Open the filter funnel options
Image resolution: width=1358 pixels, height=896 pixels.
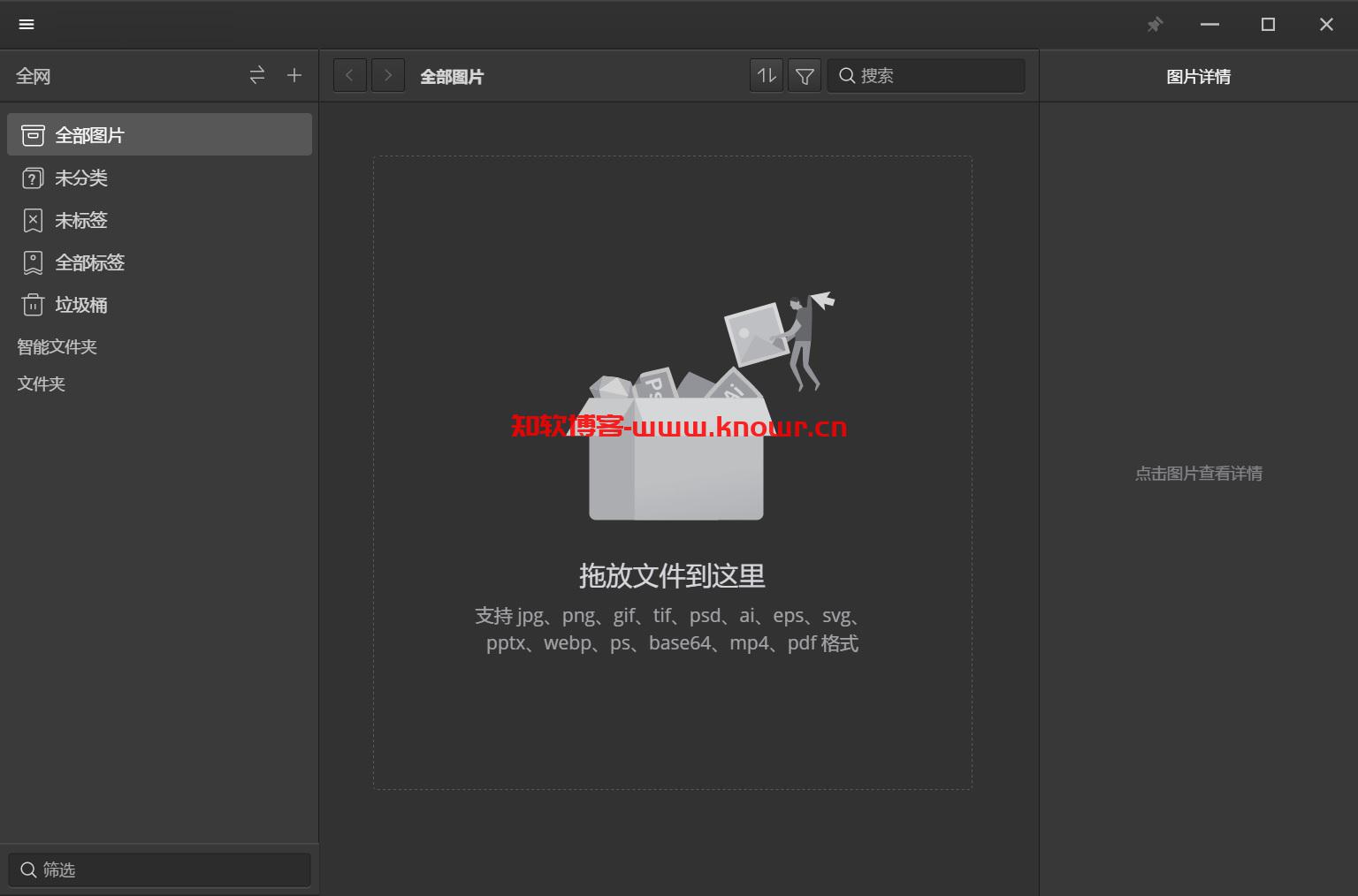click(805, 76)
